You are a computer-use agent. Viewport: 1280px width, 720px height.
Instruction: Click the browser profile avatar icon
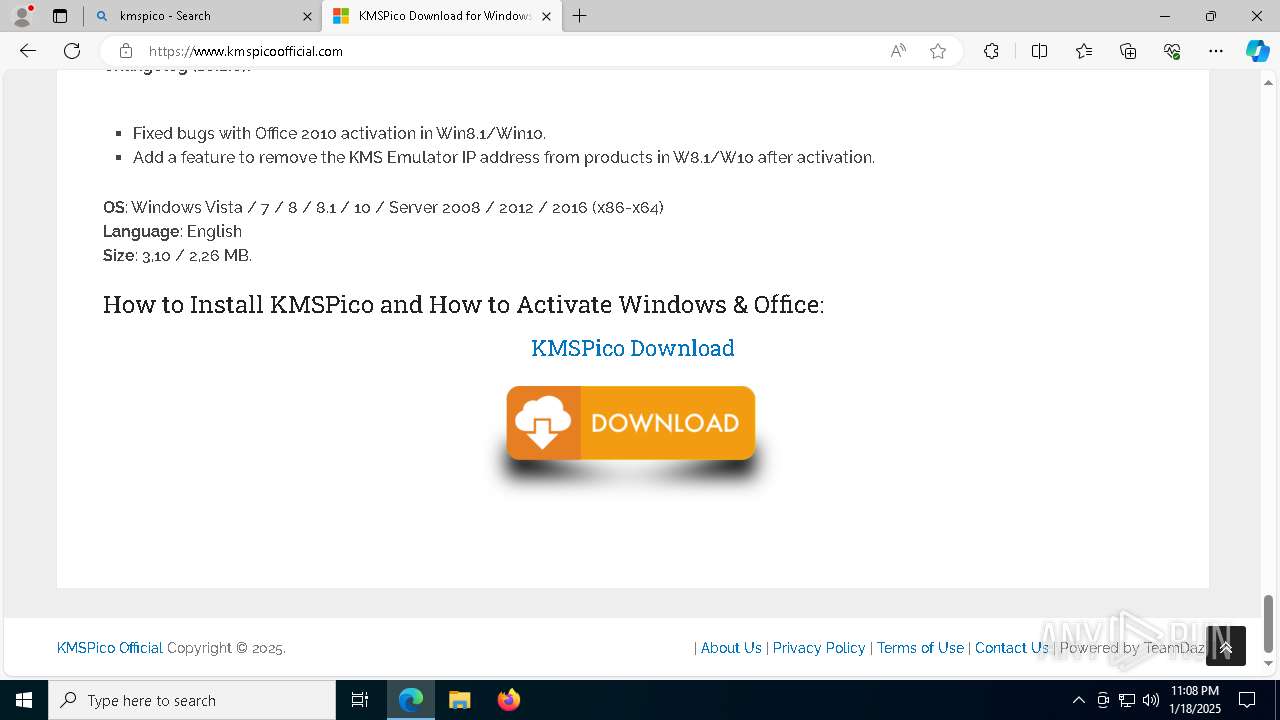point(21,16)
